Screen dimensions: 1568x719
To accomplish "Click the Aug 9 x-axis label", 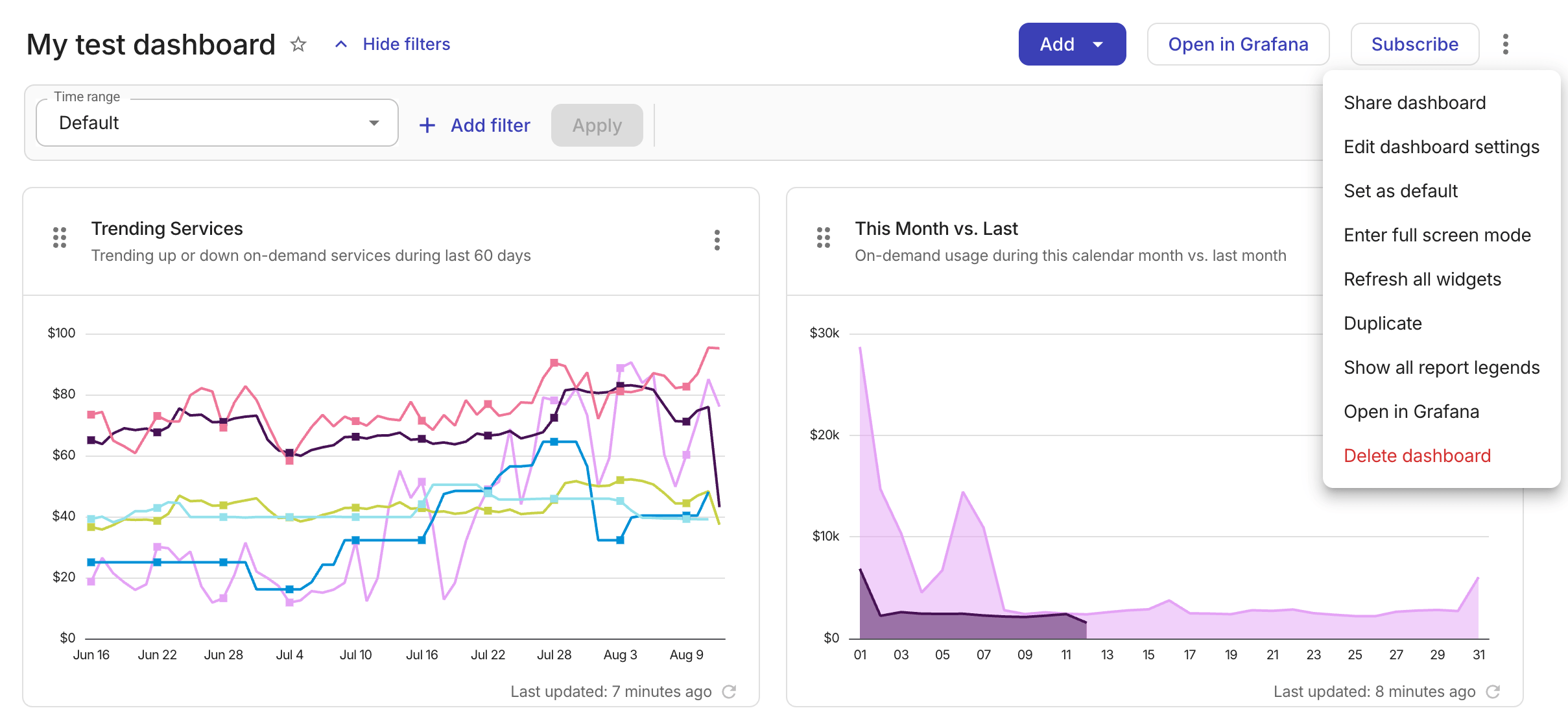I will point(686,655).
